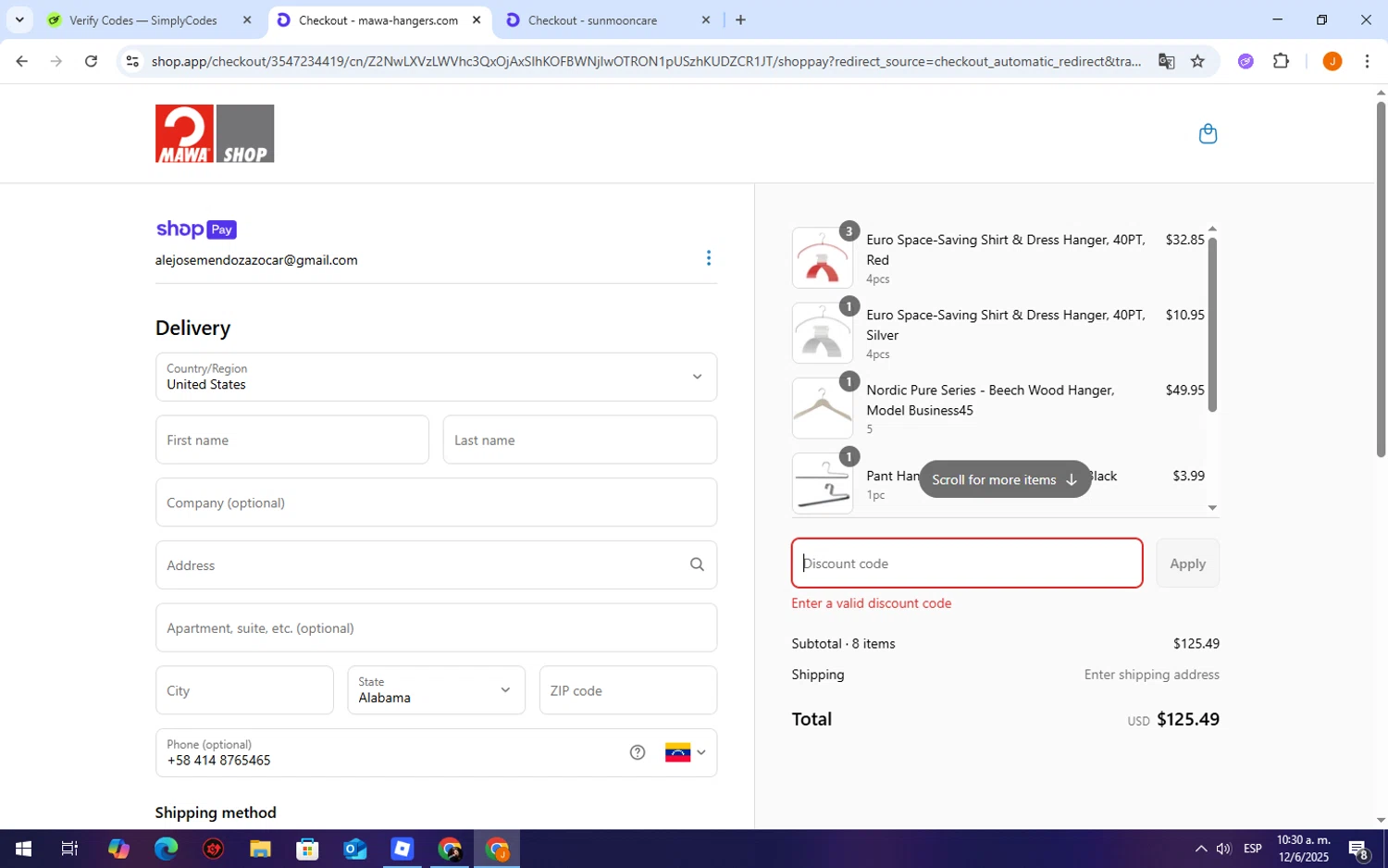Open Outlook from the taskbar
The height and width of the screenshot is (868, 1388).
pyautogui.click(x=354, y=849)
